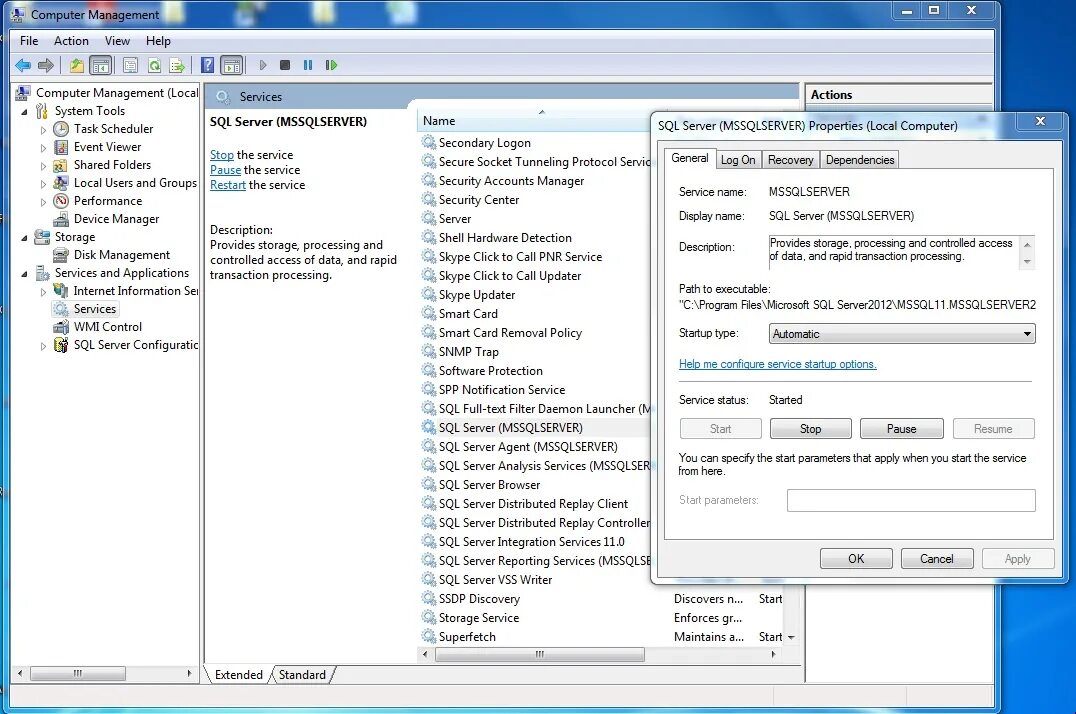Viewport: 1076px width, 714px height.
Task: Select the Superfetch service row
Action: 467,636
